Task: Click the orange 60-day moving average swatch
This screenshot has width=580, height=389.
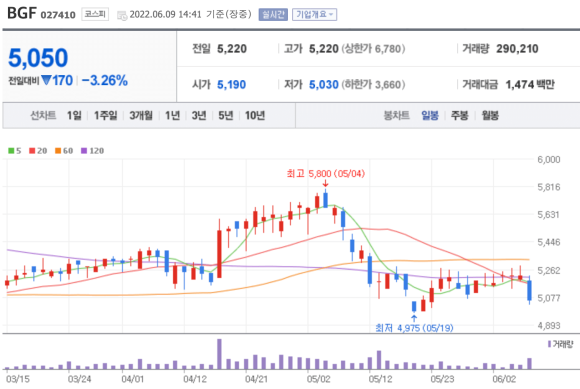Action: pyautogui.click(x=58, y=151)
